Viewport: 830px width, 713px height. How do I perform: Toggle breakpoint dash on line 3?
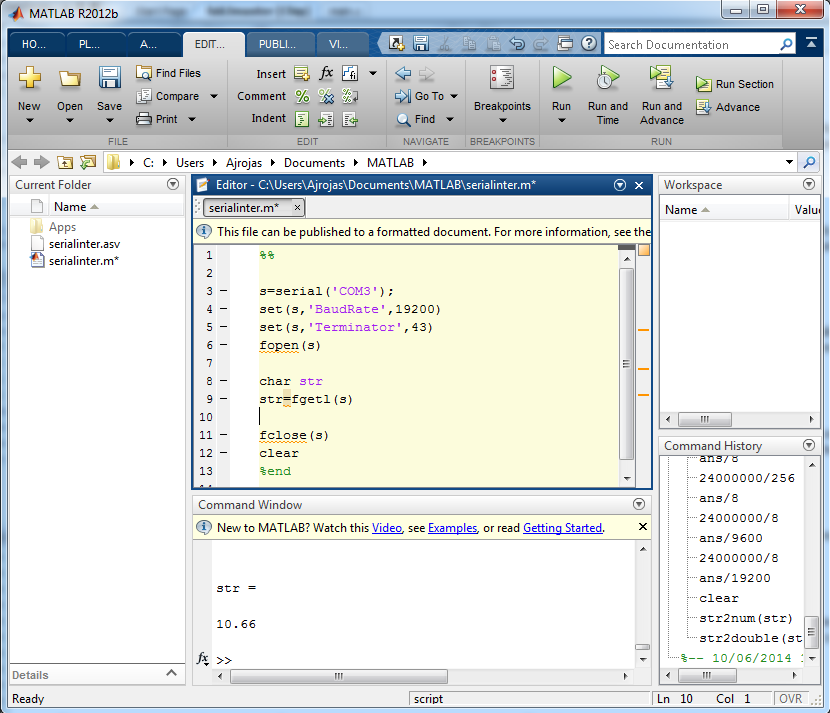point(223,292)
